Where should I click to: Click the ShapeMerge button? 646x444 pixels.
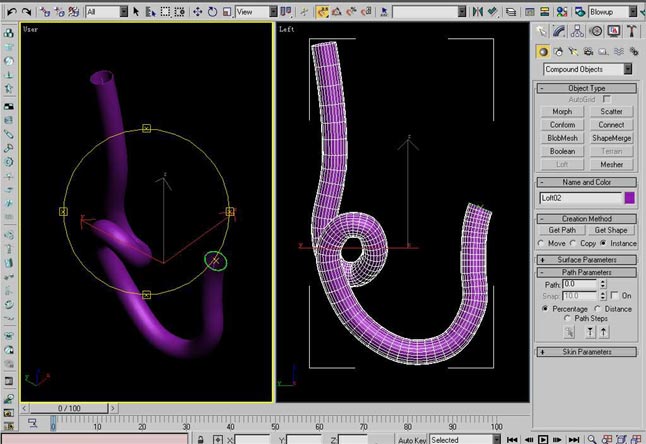611,138
